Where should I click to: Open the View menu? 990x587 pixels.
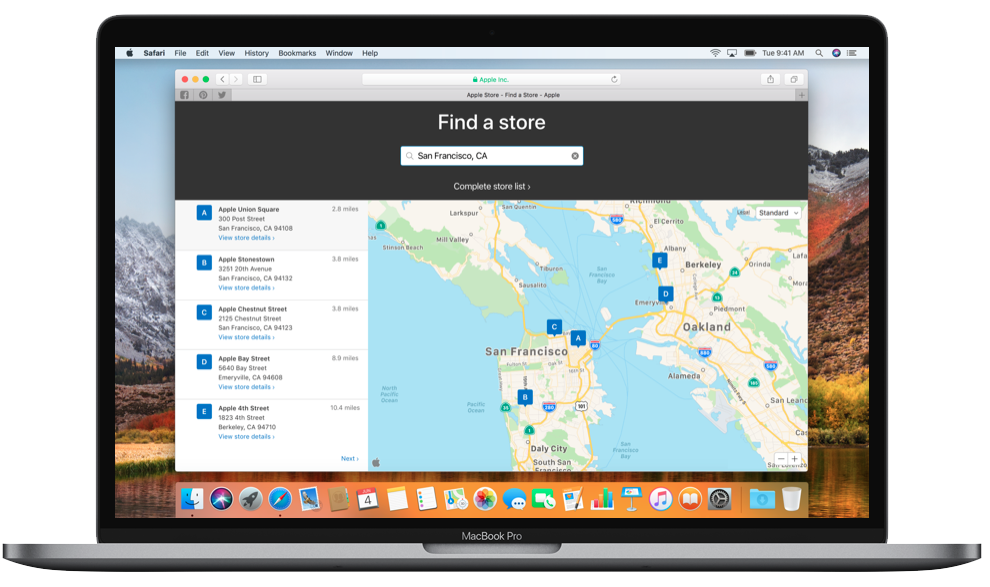click(227, 53)
